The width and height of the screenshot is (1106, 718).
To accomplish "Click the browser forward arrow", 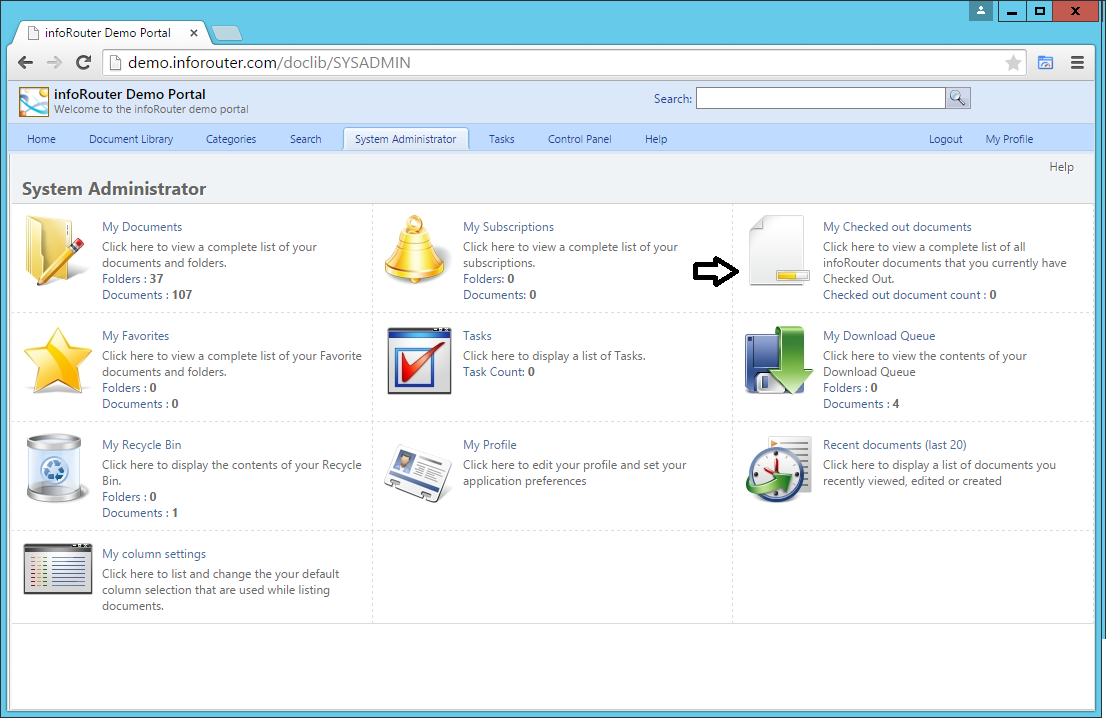I will pyautogui.click(x=54, y=63).
